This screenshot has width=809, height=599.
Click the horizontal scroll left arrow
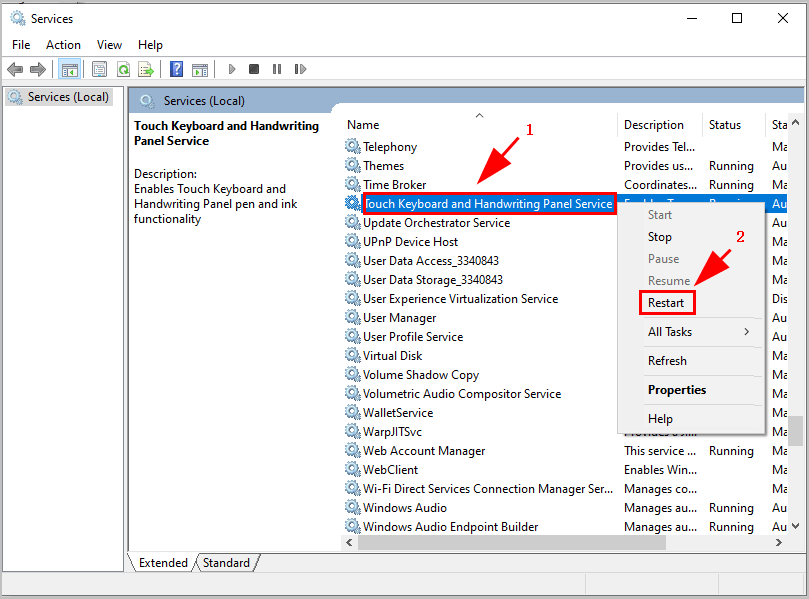click(349, 542)
